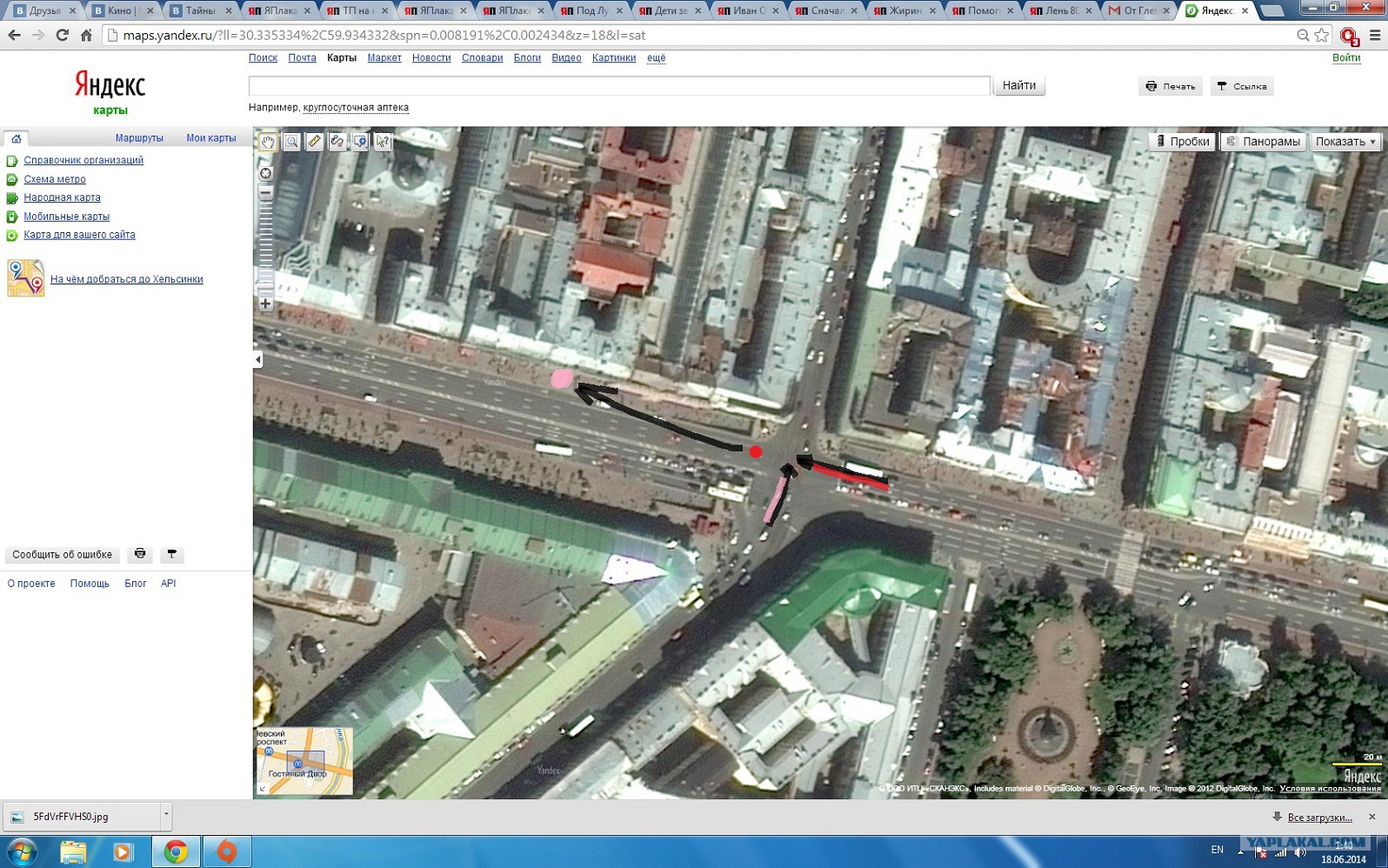Select the zoom-to-area magnifier tool
The image size is (1388, 868).
[291, 142]
